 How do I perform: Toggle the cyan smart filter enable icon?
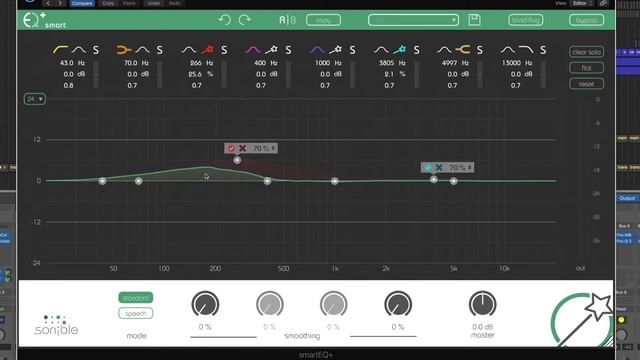[428, 167]
